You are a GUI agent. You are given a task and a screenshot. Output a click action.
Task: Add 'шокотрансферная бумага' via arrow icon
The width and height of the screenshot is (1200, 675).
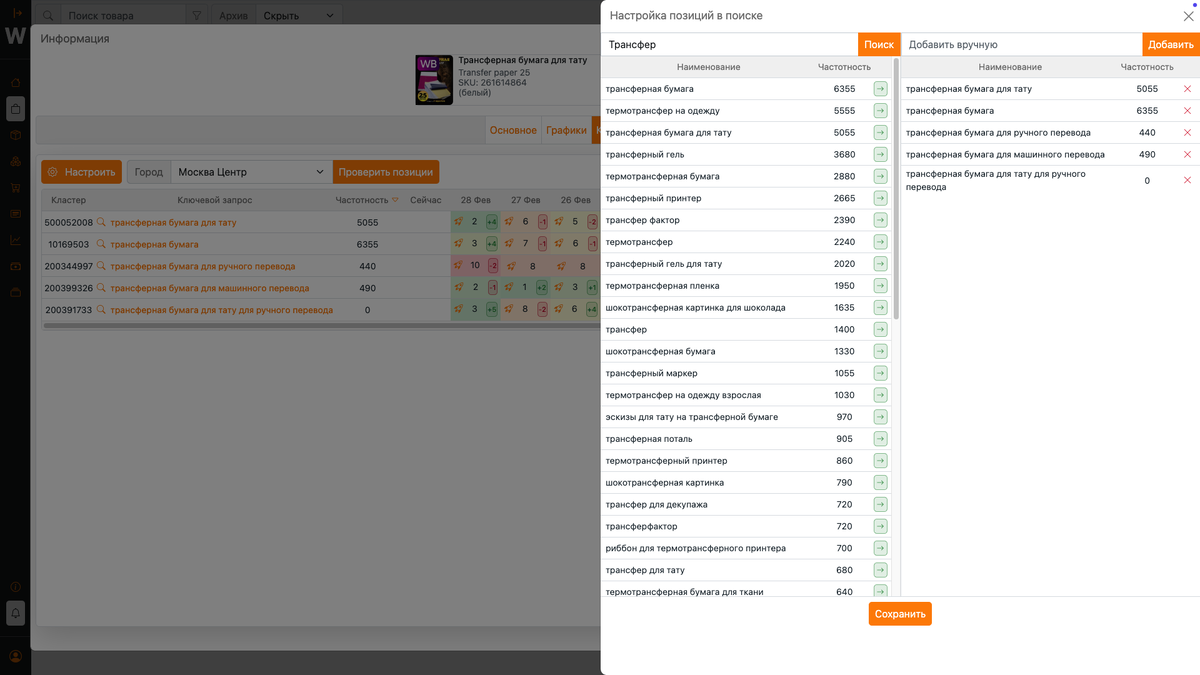(880, 351)
